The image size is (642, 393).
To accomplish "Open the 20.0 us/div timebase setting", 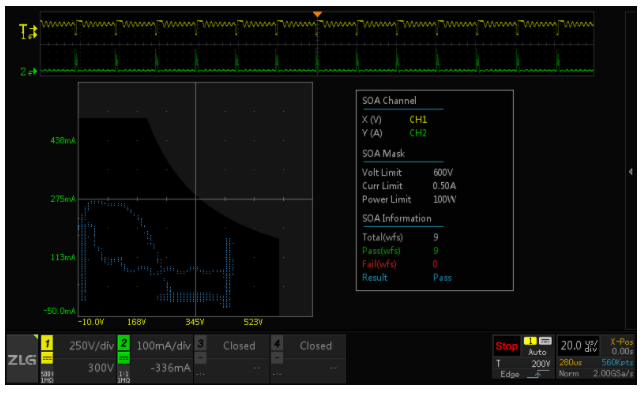I will (579, 346).
